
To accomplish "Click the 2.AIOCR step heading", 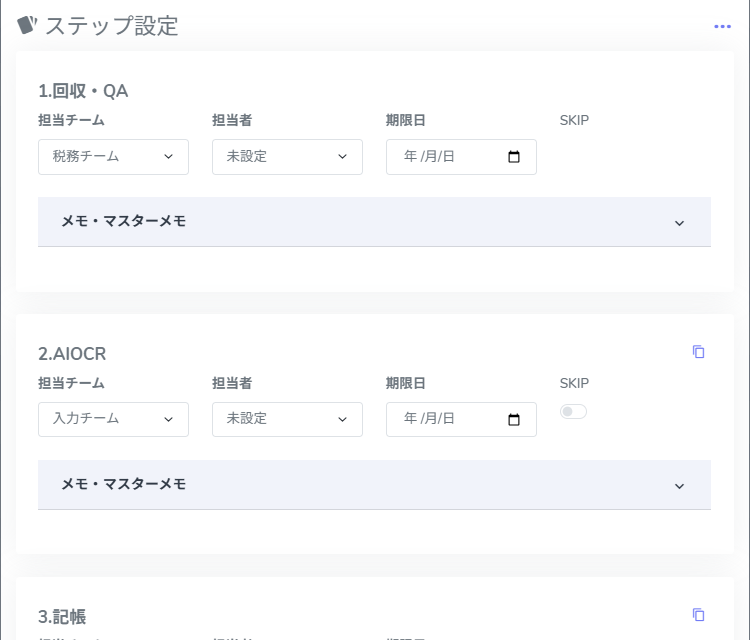I will [72, 354].
